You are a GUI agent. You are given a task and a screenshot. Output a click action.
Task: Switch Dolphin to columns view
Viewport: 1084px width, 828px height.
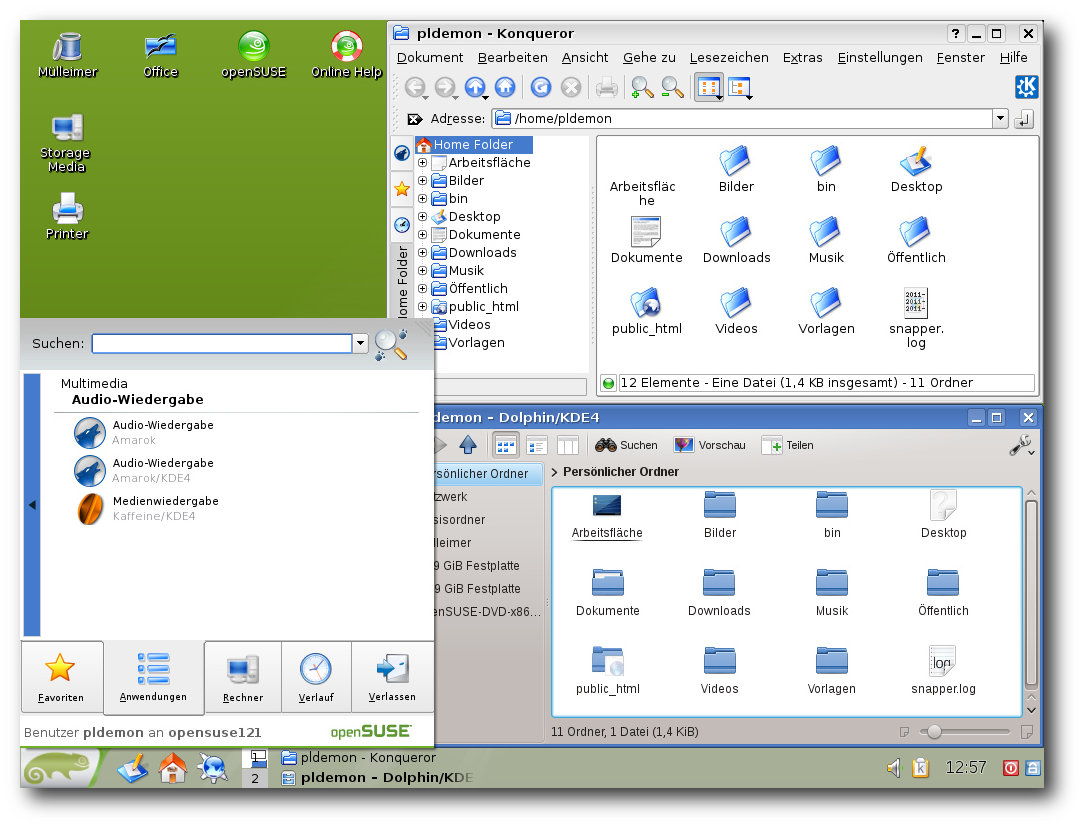[x=568, y=446]
